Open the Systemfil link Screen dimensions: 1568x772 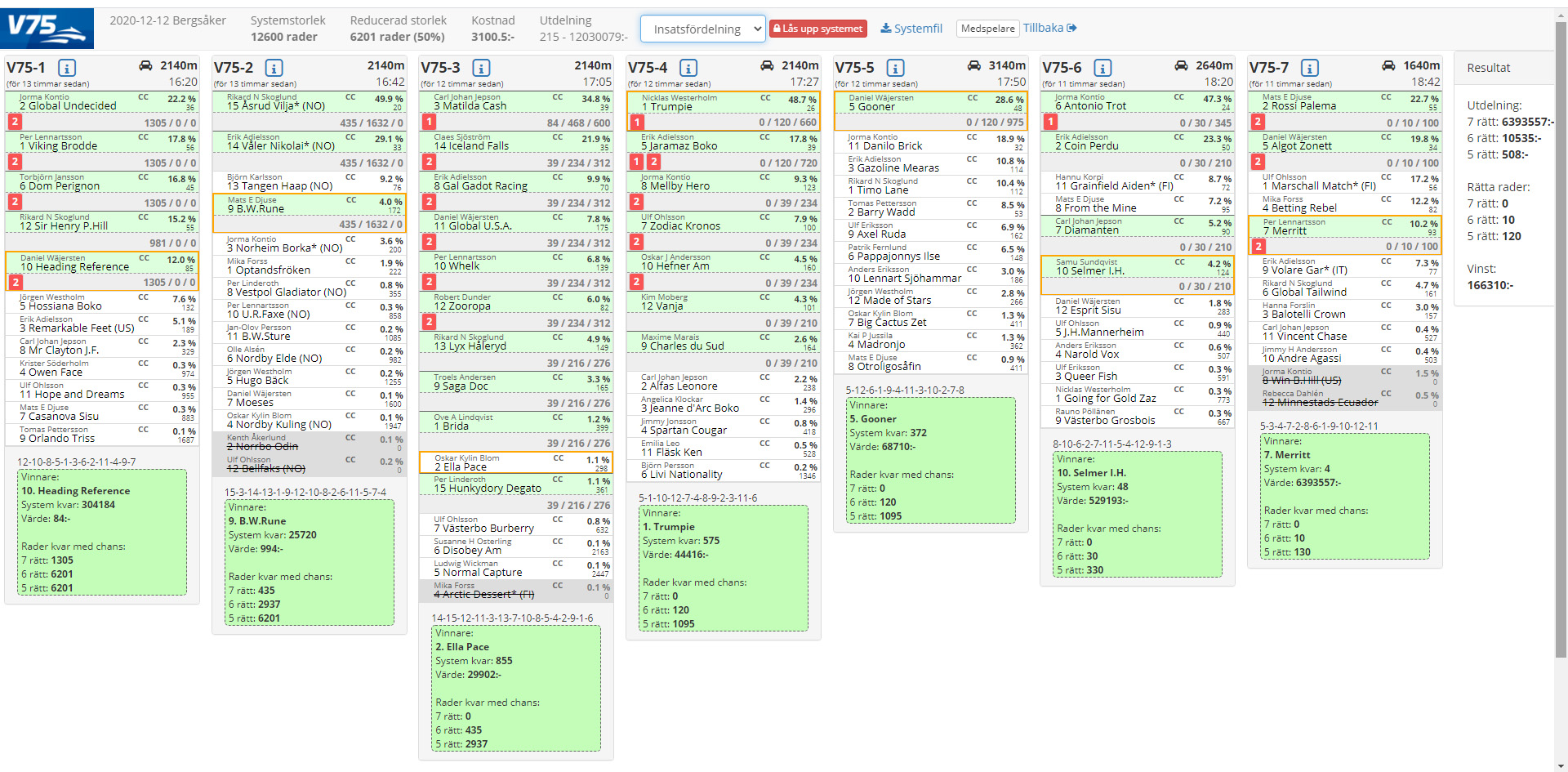(x=911, y=29)
